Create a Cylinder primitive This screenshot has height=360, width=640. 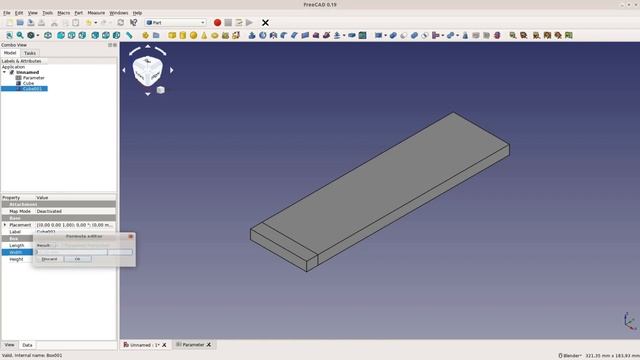[x=182, y=36]
